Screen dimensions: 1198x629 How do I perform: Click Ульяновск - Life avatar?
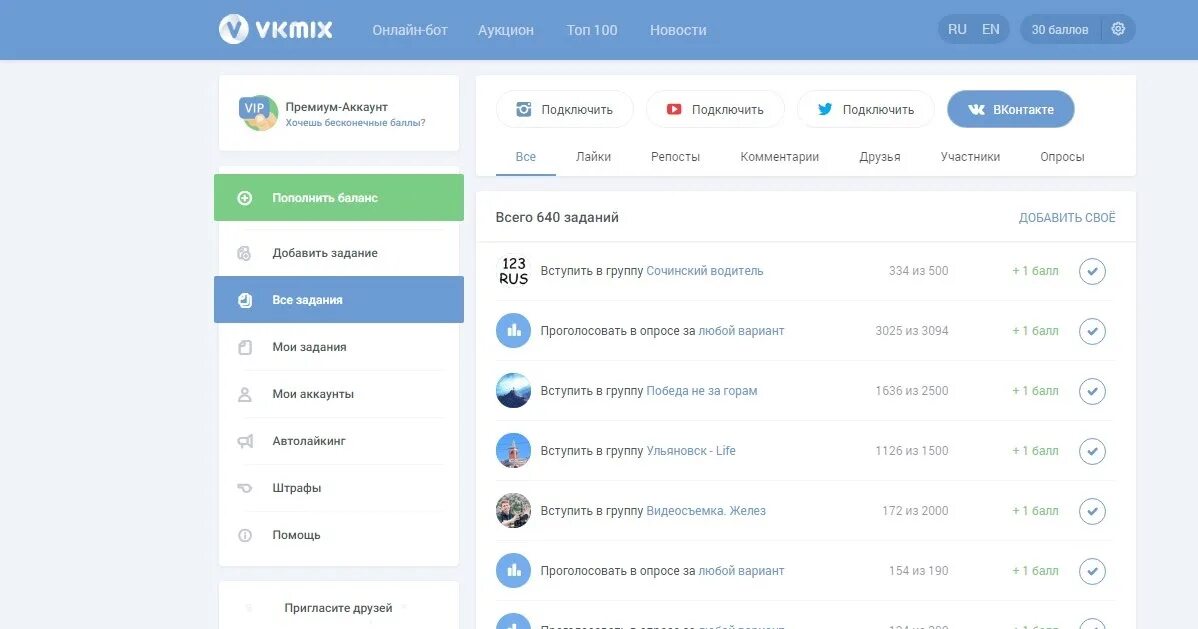point(513,451)
